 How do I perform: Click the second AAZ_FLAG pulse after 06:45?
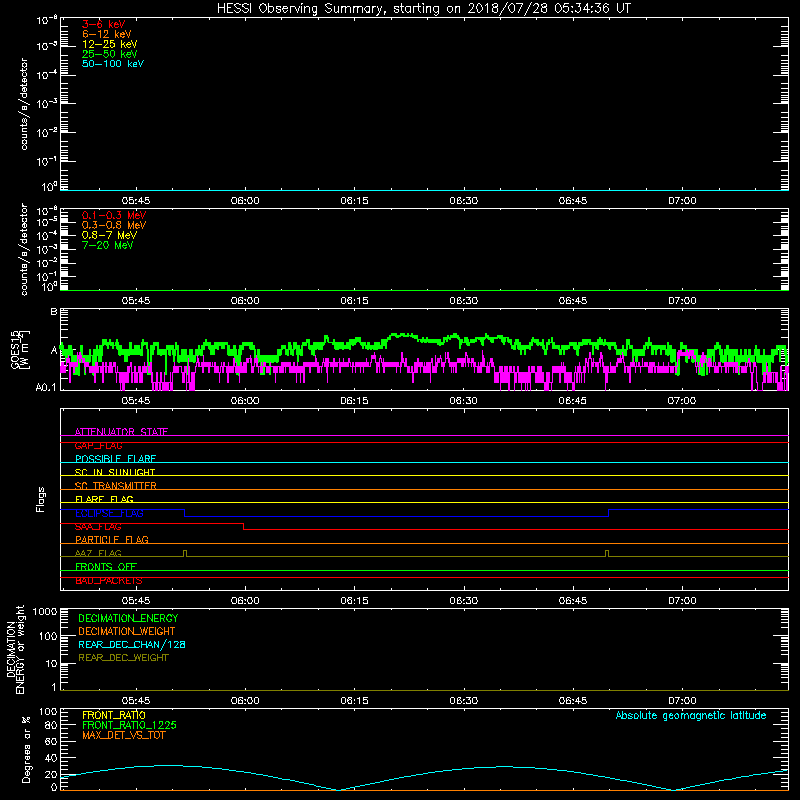(x=607, y=554)
